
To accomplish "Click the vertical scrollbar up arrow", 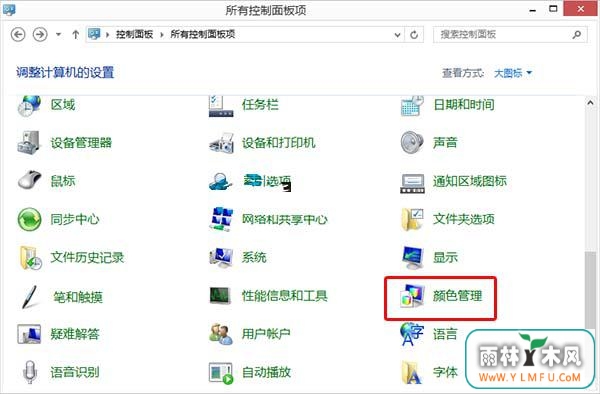I will tap(590, 103).
